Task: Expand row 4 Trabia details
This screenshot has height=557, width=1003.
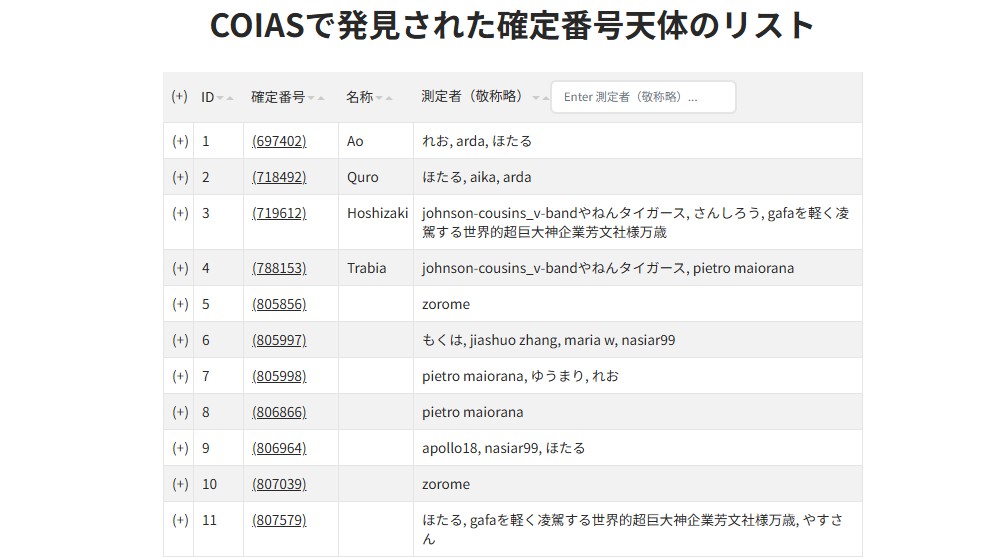Action: click(180, 267)
